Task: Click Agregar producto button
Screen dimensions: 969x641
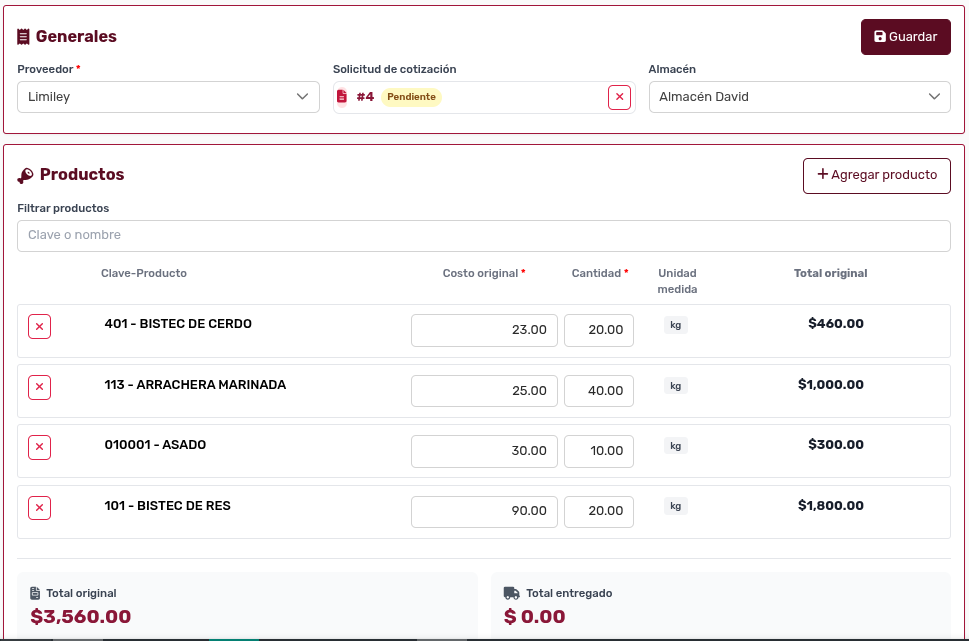Action: pos(876,175)
